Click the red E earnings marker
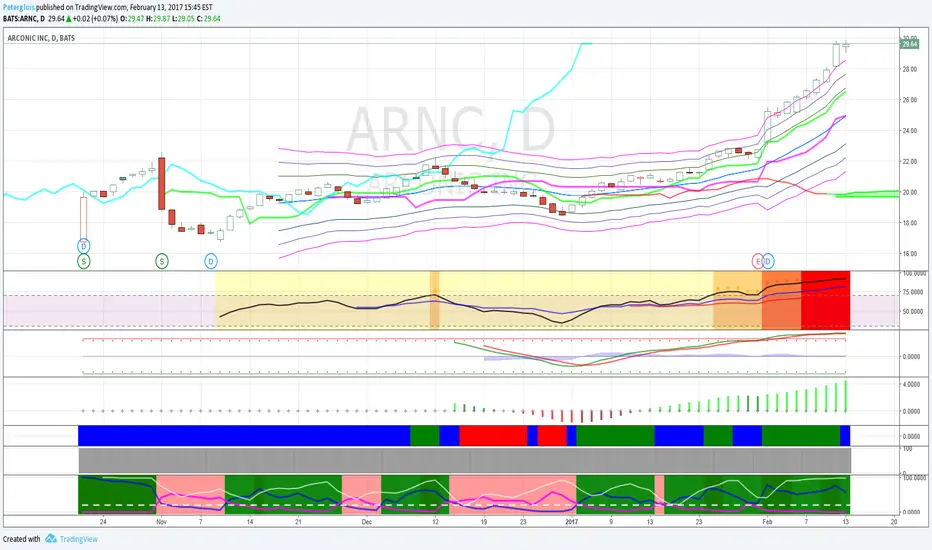Image resolution: width=932 pixels, height=550 pixels. coord(757,260)
